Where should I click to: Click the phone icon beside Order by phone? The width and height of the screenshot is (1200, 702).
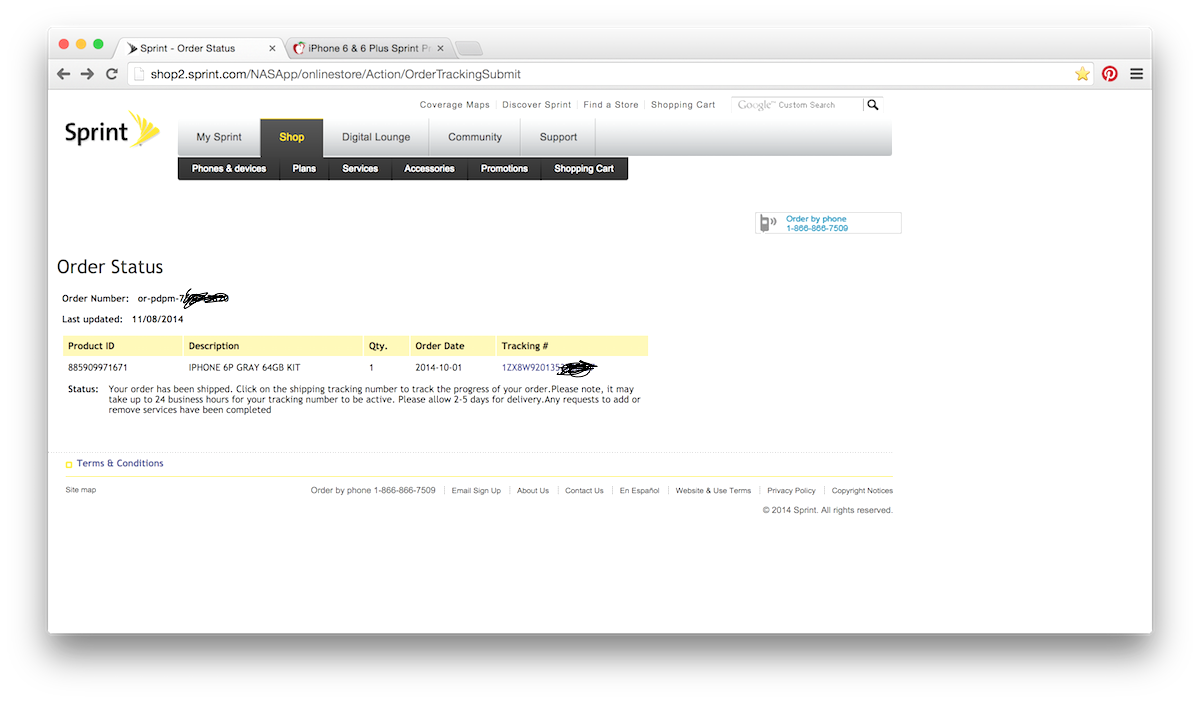[767, 223]
